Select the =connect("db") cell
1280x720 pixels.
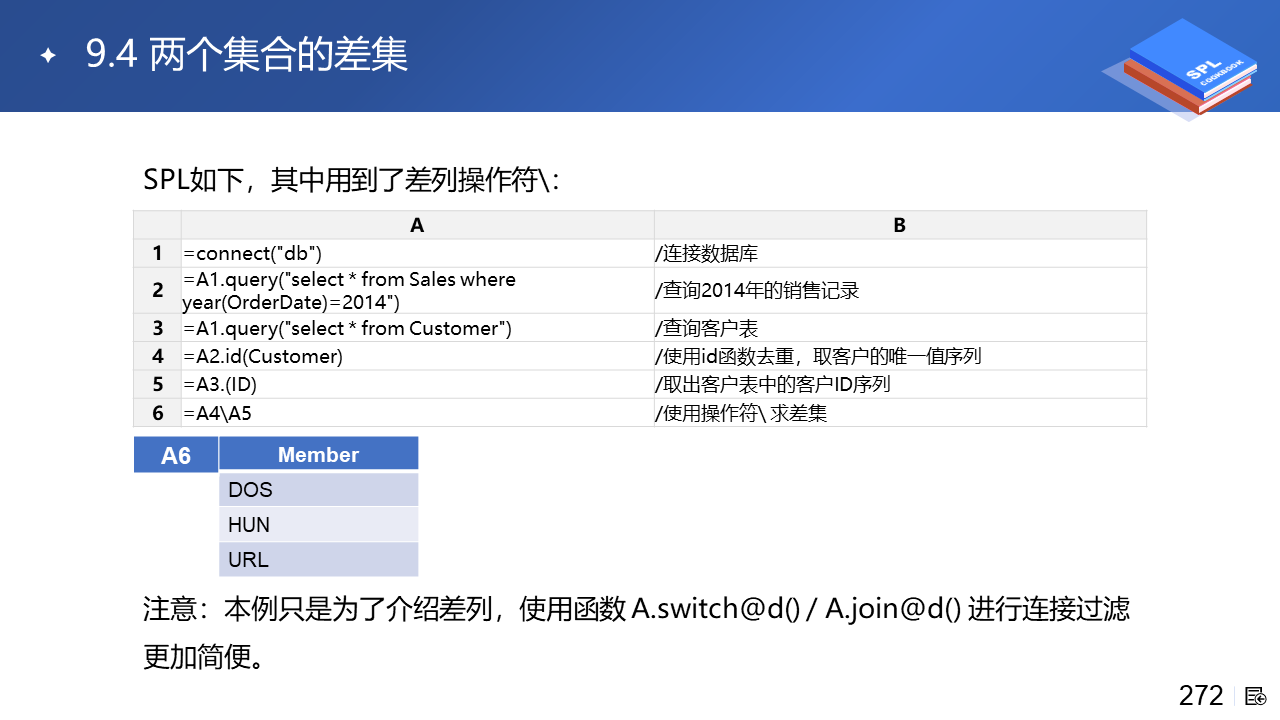tap(417, 254)
